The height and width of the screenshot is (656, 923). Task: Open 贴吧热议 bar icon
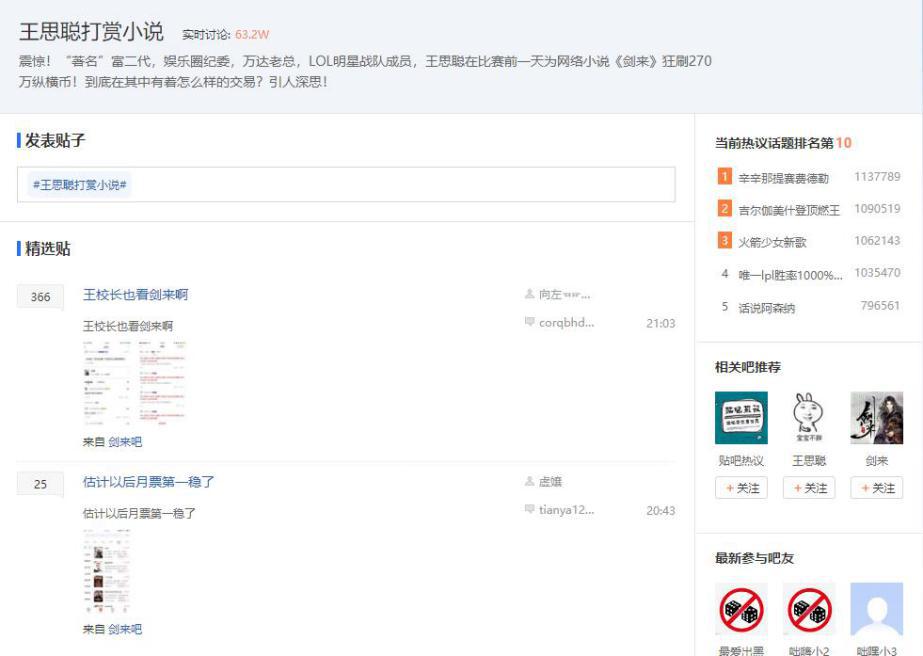[741, 418]
